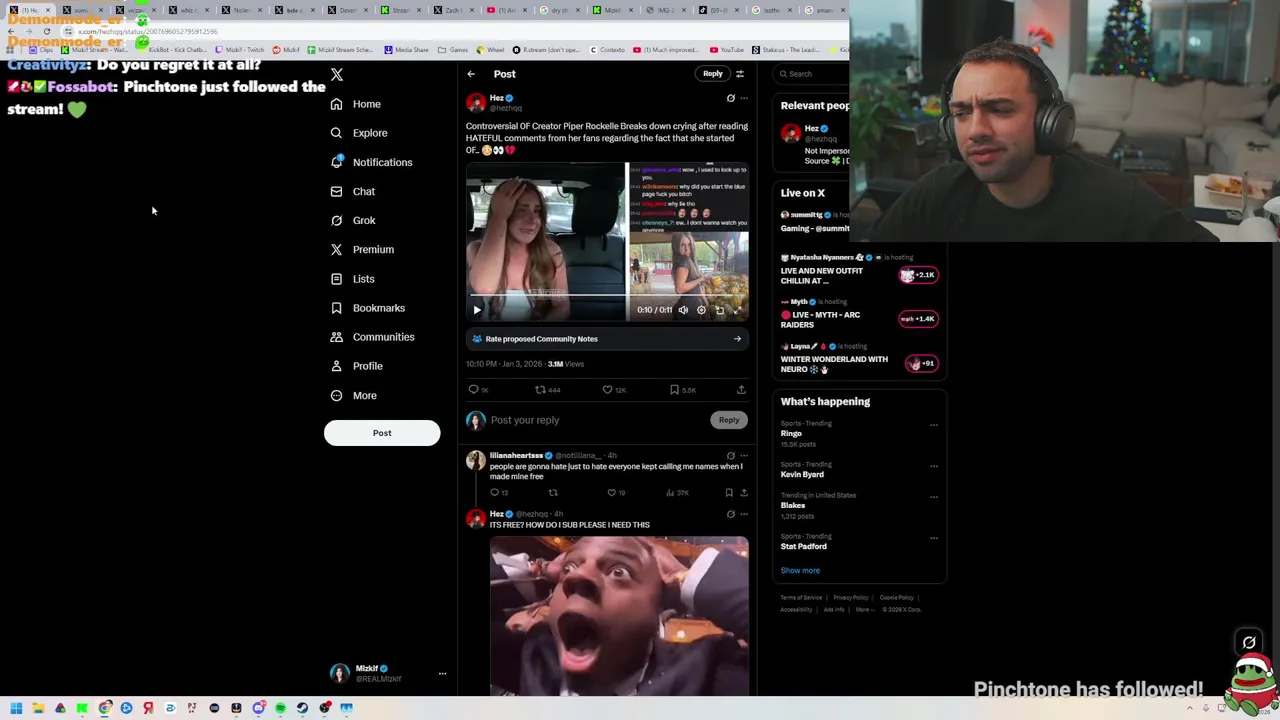Open Notifications in the sidebar
Viewport: 1280px width, 720px height.
(371, 162)
